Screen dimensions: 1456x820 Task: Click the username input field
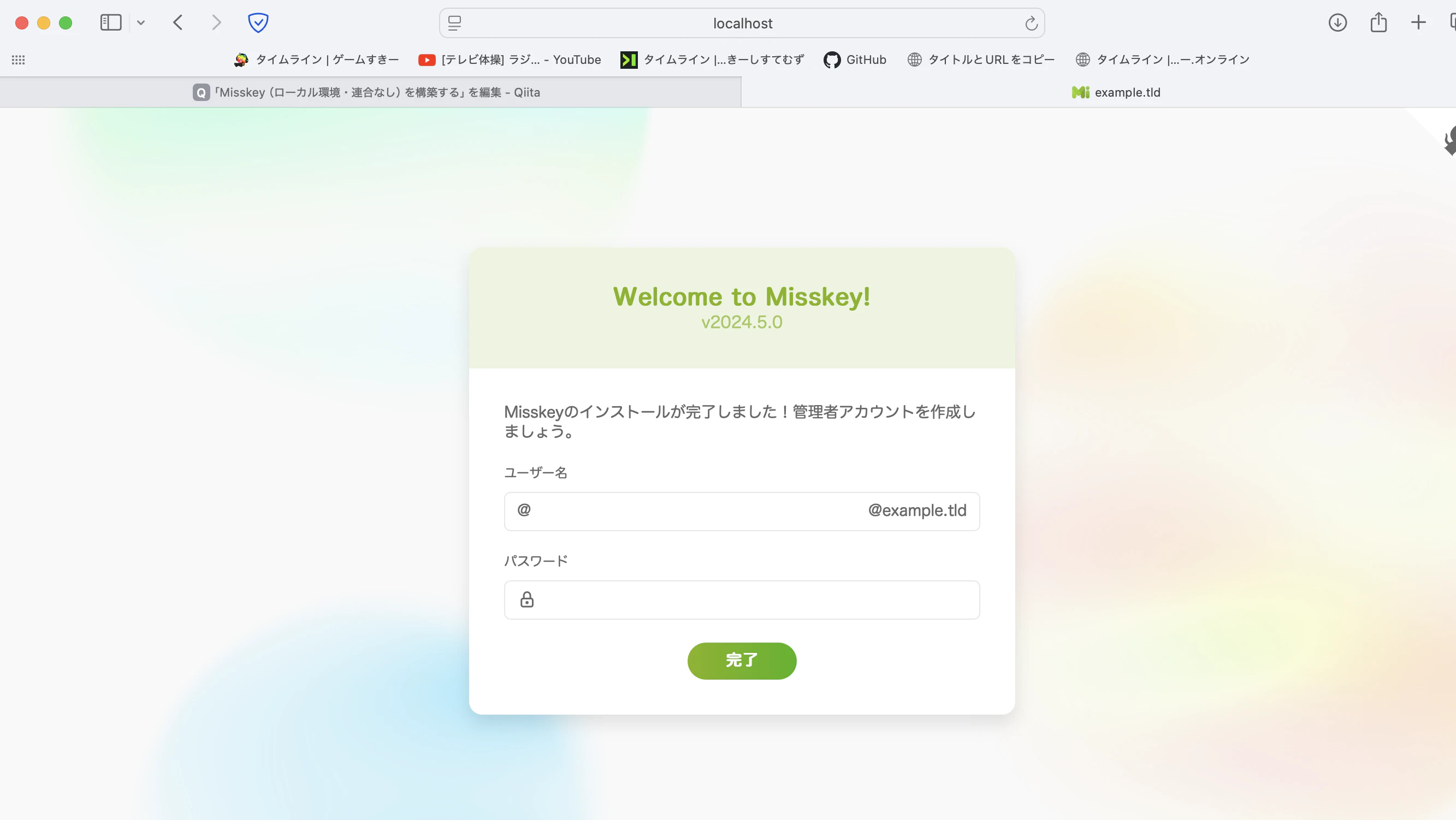(742, 512)
